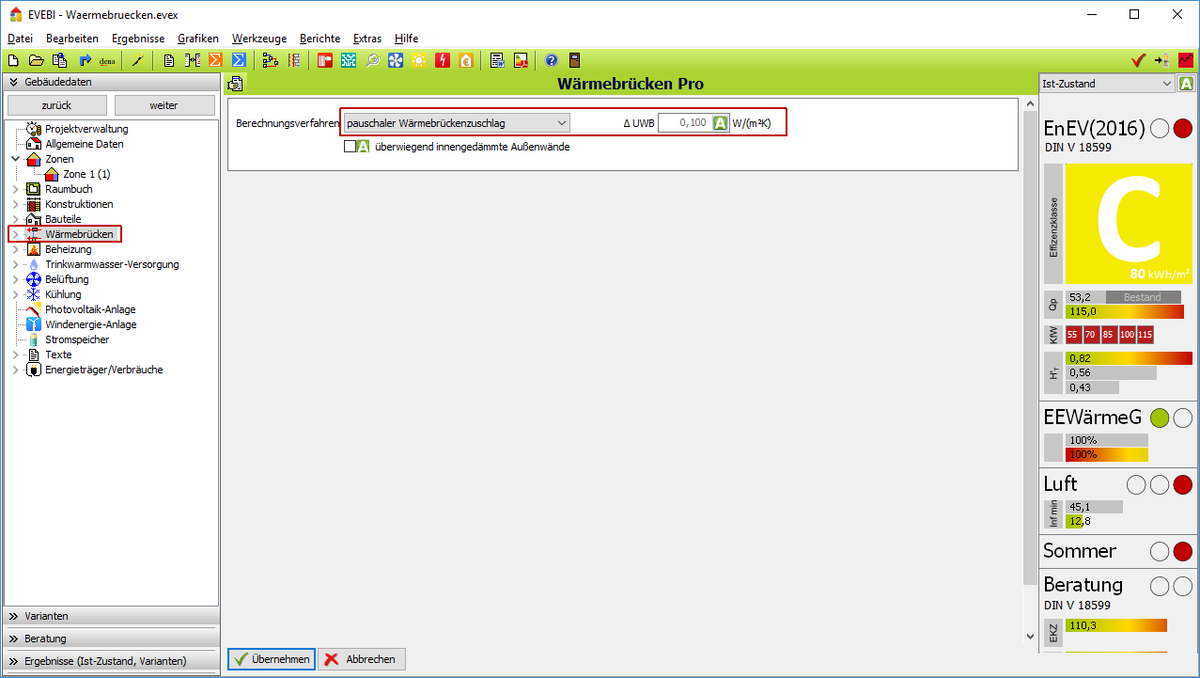Open the Ist-Zustand variant dropdown
The image size is (1200, 678).
1106,84
